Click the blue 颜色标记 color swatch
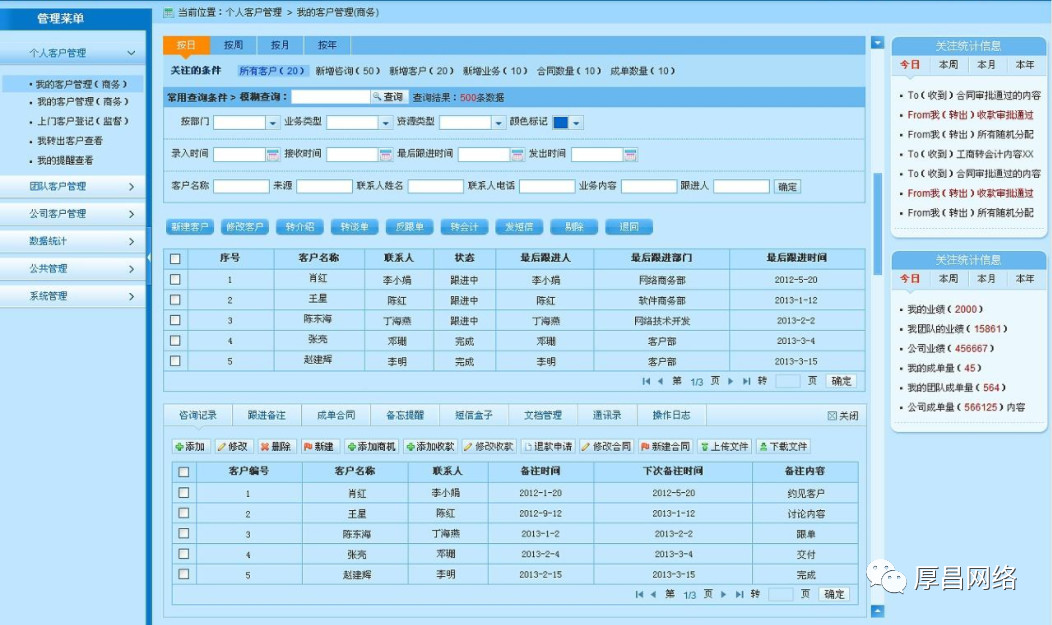 coord(560,122)
